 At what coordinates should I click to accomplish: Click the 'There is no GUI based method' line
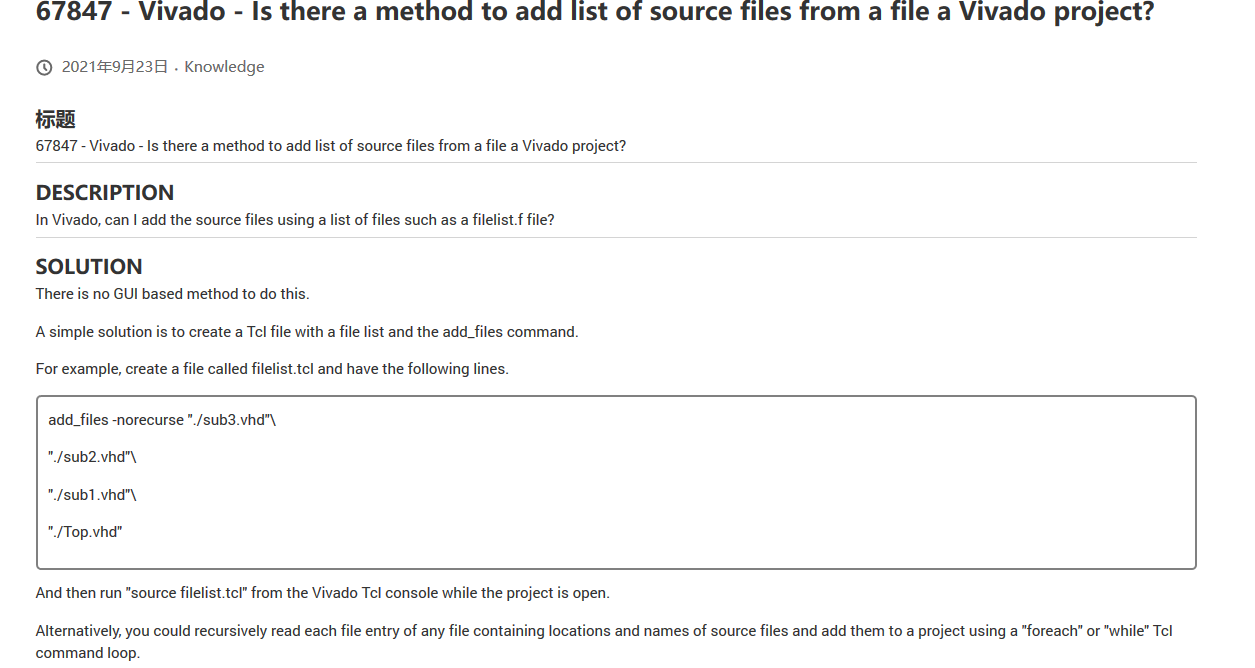point(172,294)
